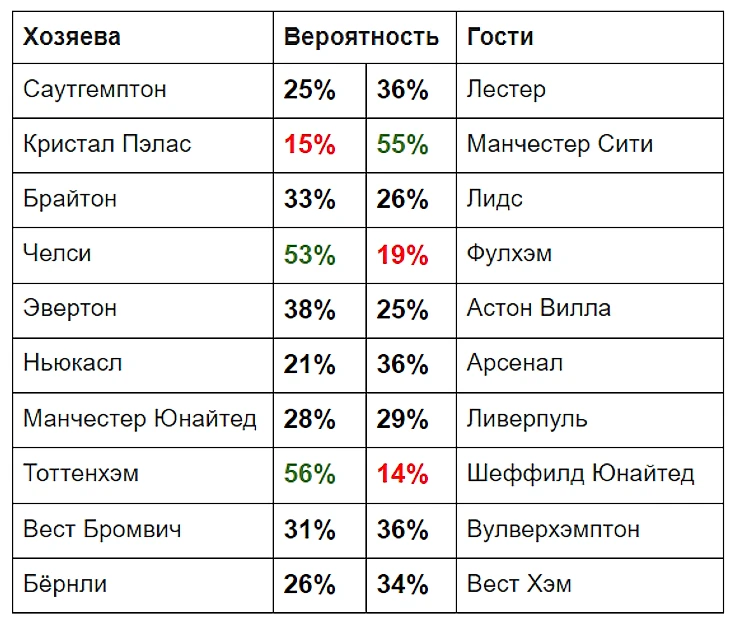Select the green 55% for Манчестер Сити
Image resolution: width=730 pixels, height=617 pixels.
(x=402, y=145)
